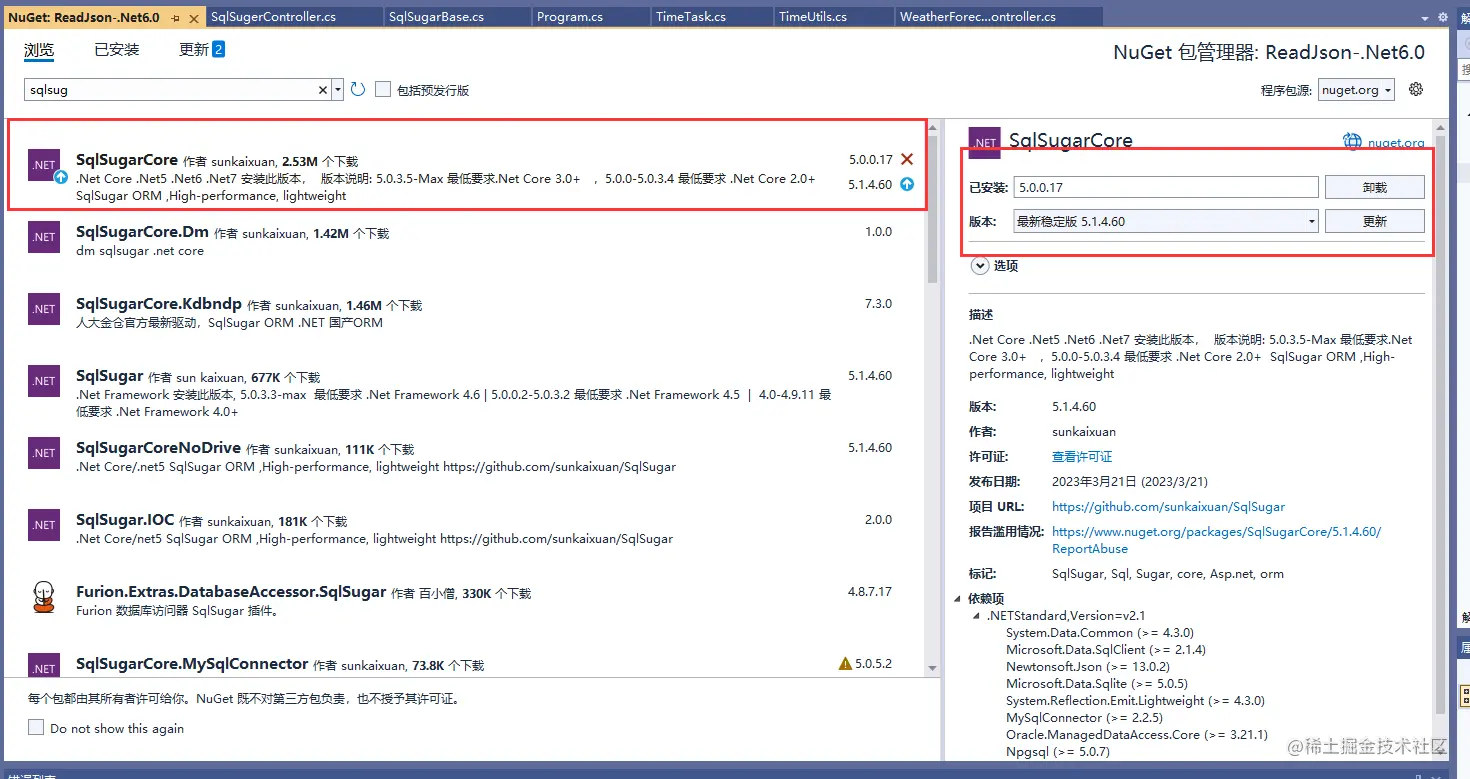The height and width of the screenshot is (779, 1470).
Task: Click the .NET logo in the details pane
Action: pyautogui.click(x=985, y=142)
